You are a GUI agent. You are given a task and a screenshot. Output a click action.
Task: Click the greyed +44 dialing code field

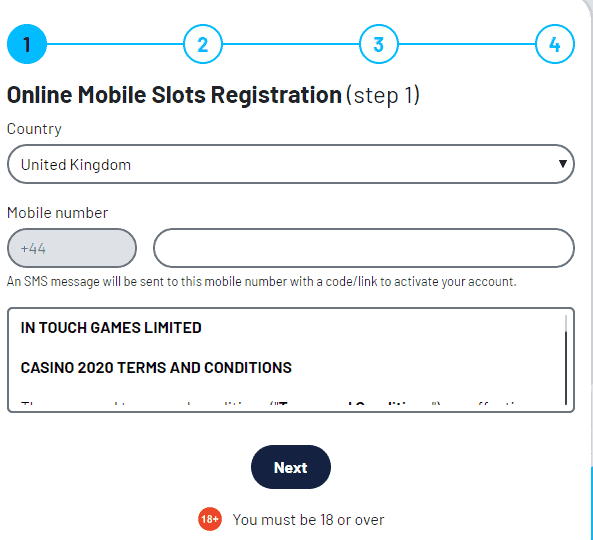[x=72, y=248]
